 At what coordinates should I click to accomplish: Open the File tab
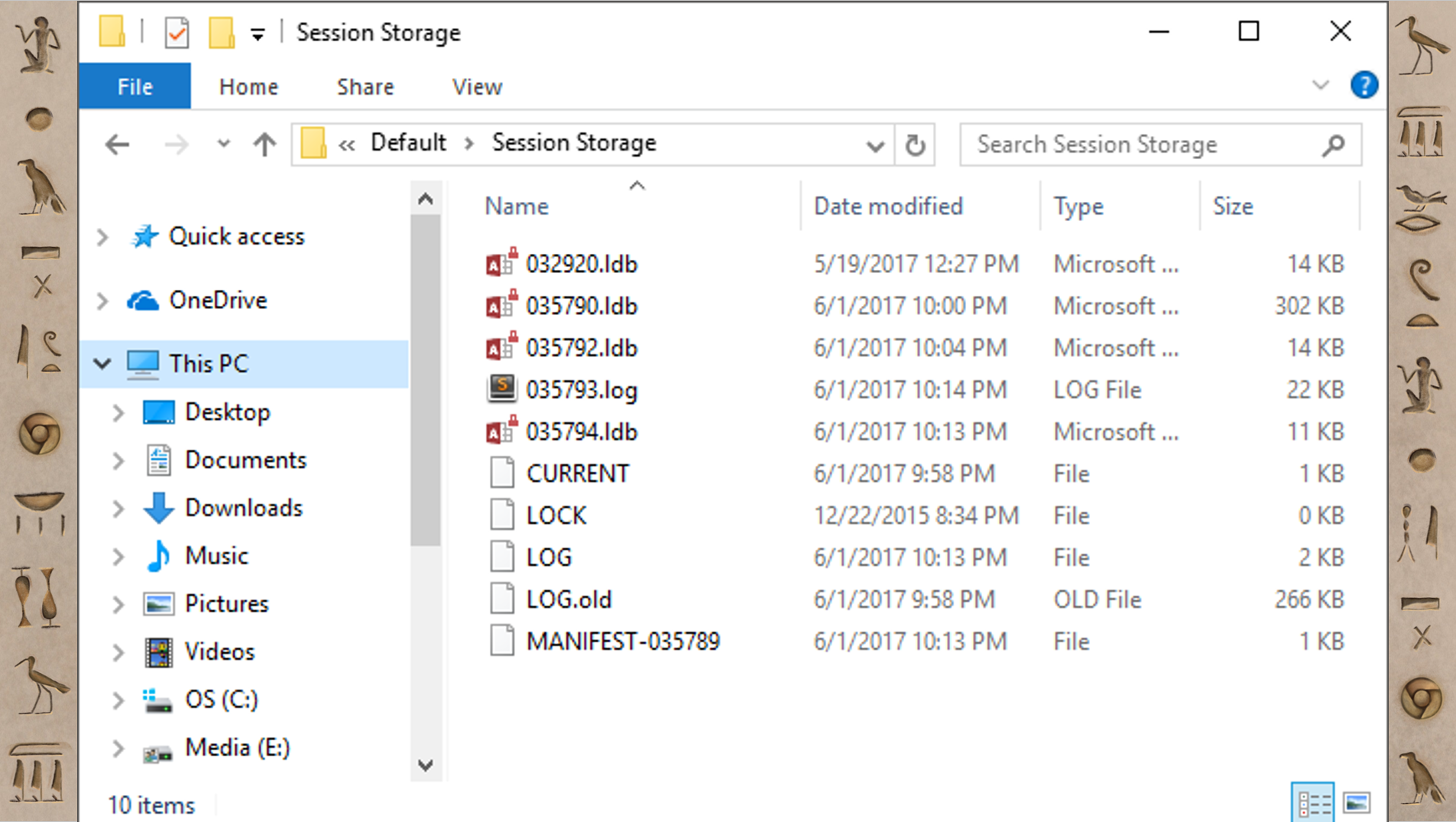pyautogui.click(x=135, y=86)
